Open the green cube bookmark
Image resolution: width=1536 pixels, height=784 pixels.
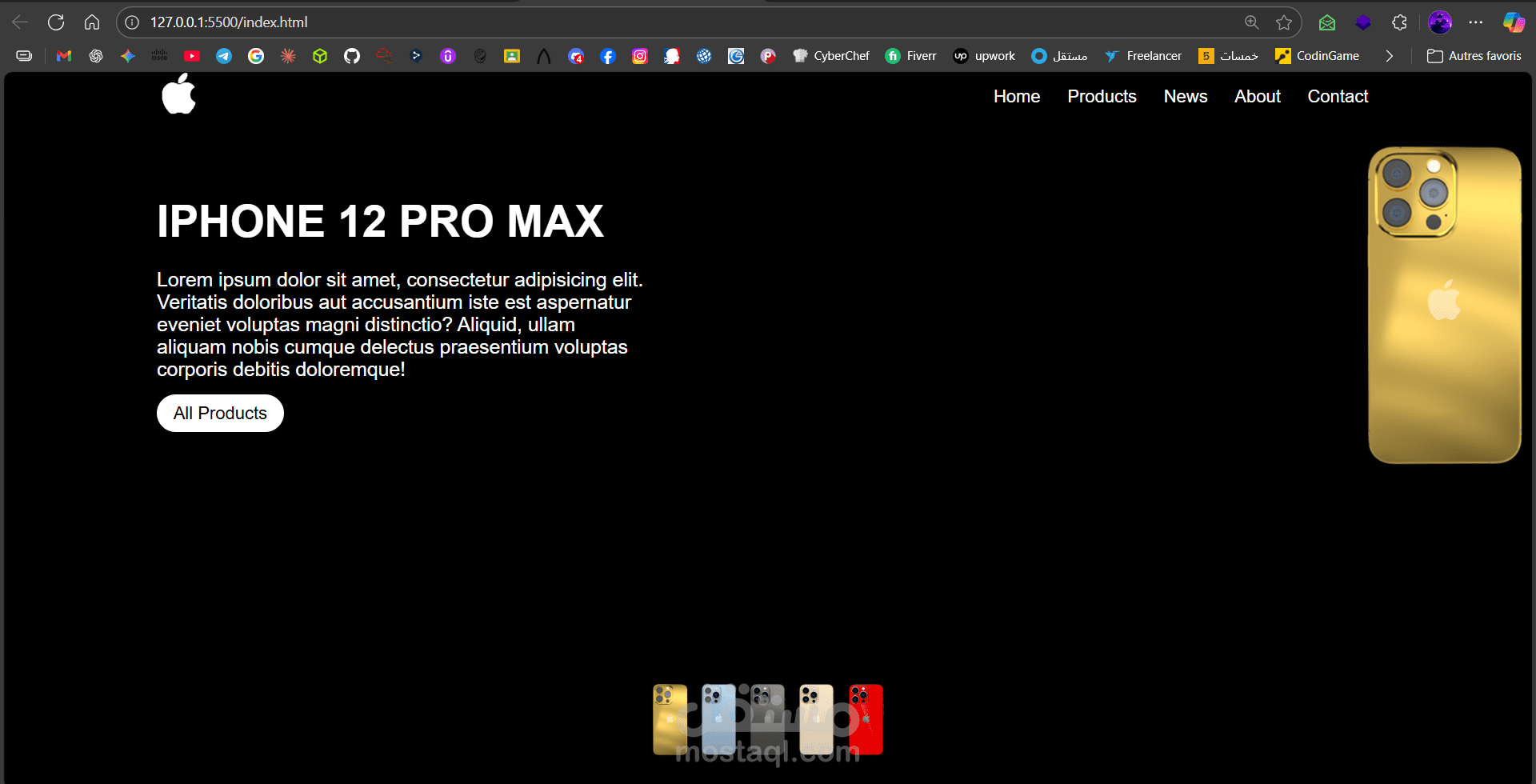coord(320,56)
